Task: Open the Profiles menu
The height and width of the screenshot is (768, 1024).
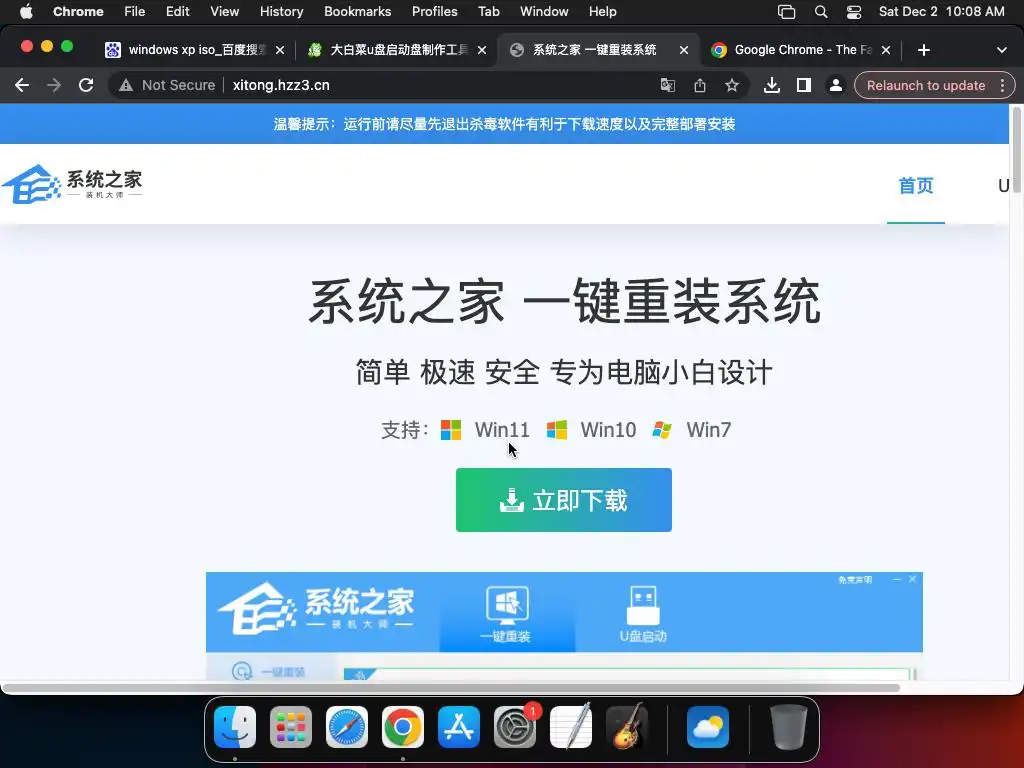Action: (434, 12)
